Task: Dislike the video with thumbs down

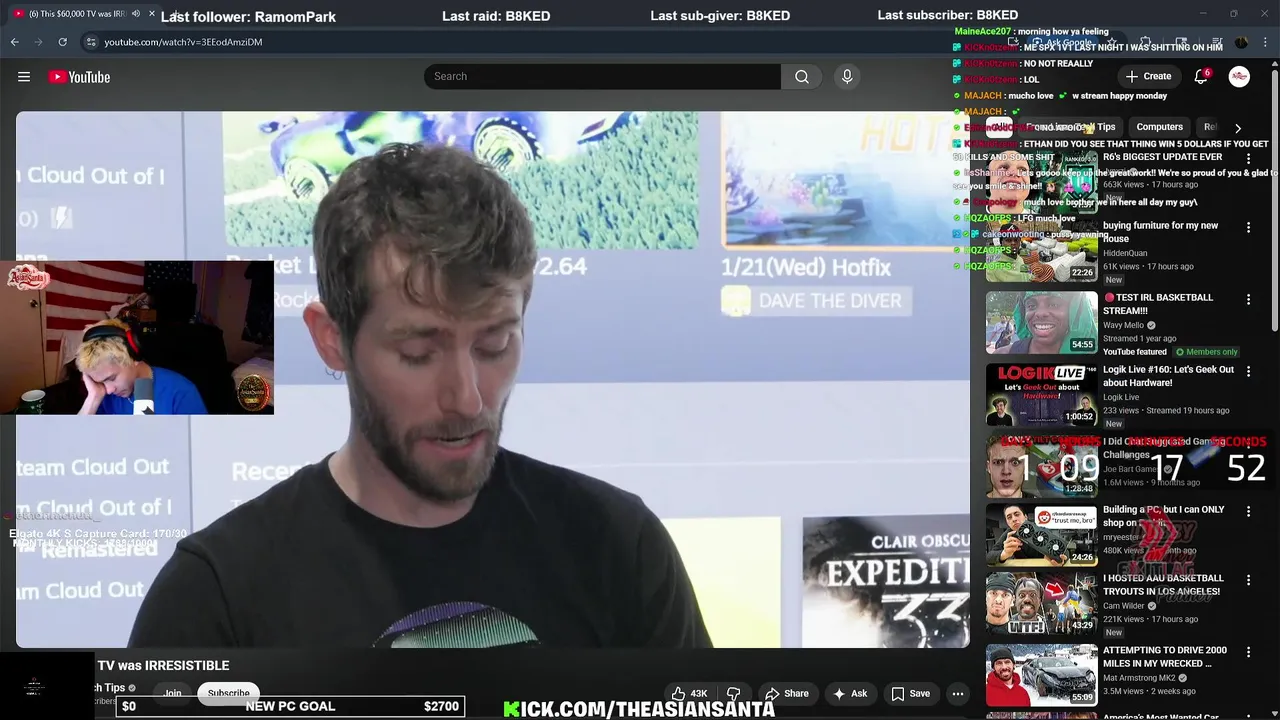Action: coord(733,693)
